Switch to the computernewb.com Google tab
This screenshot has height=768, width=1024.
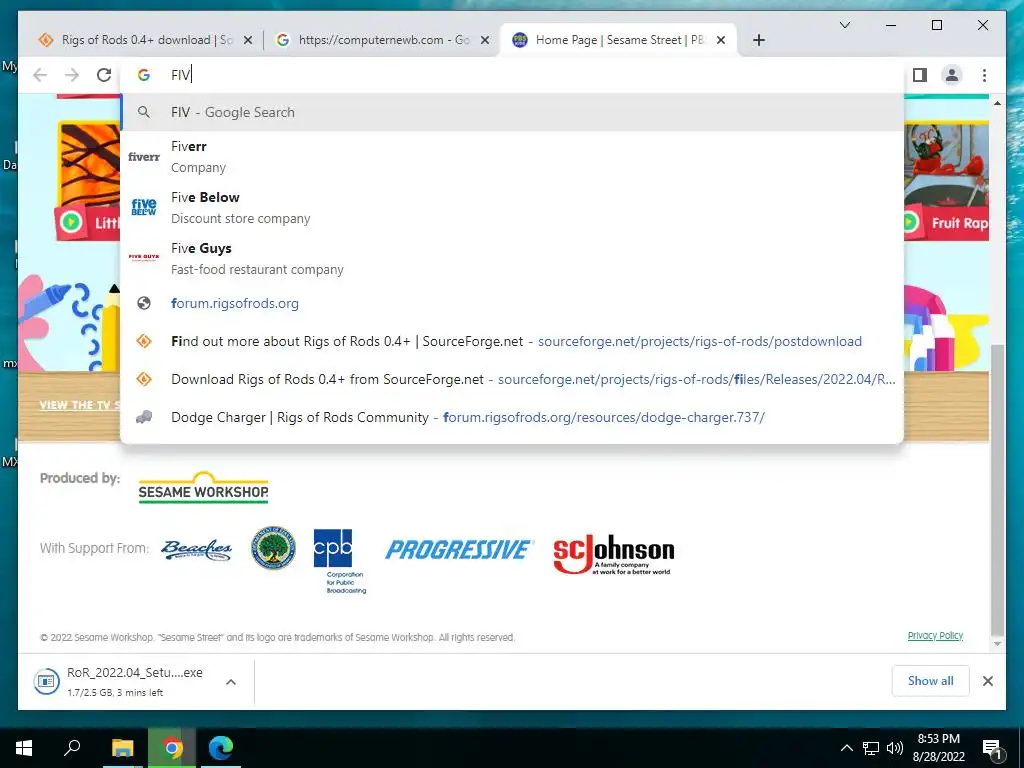pyautogui.click(x=382, y=40)
